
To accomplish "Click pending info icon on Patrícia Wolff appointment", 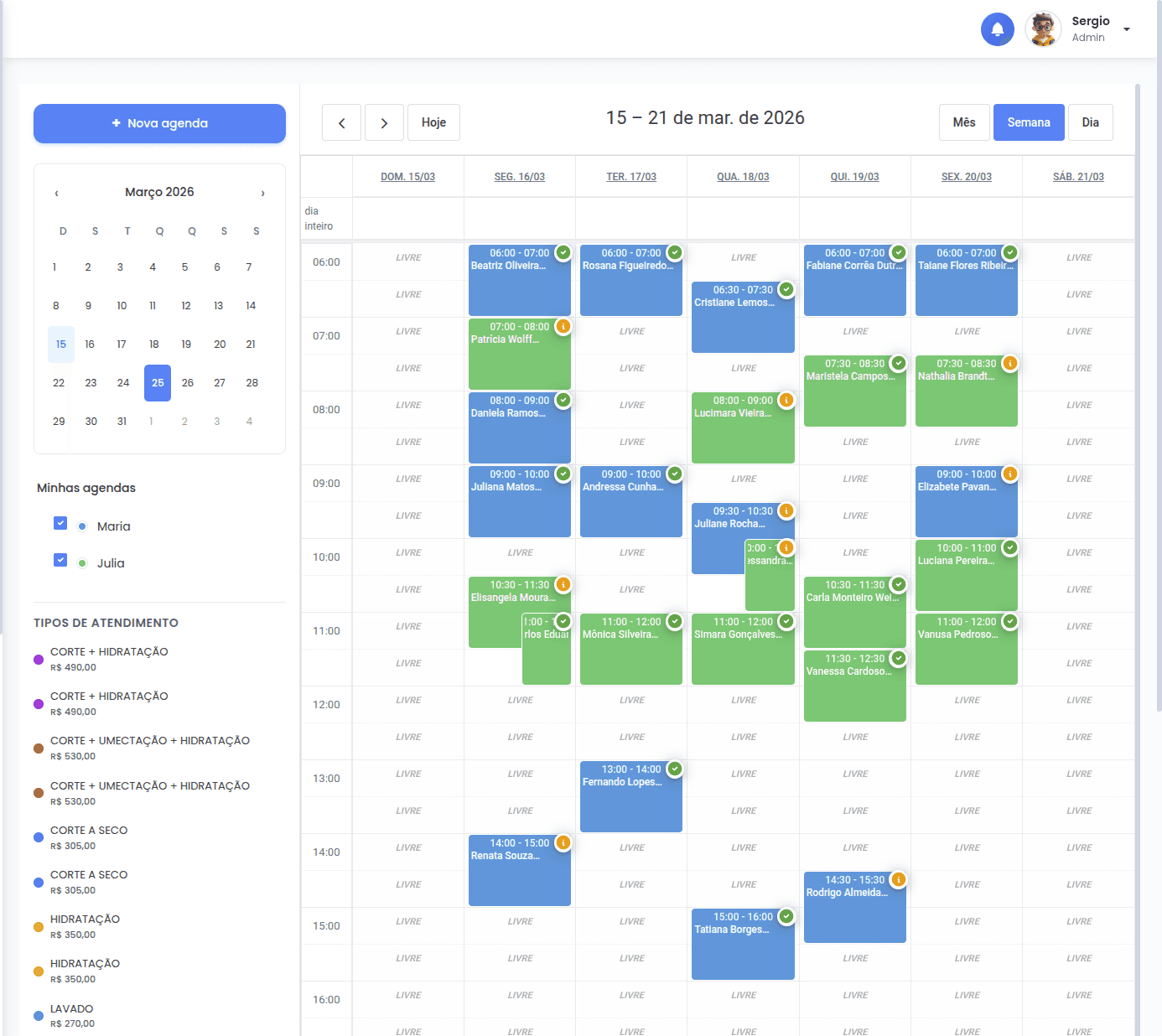I will coord(563,326).
